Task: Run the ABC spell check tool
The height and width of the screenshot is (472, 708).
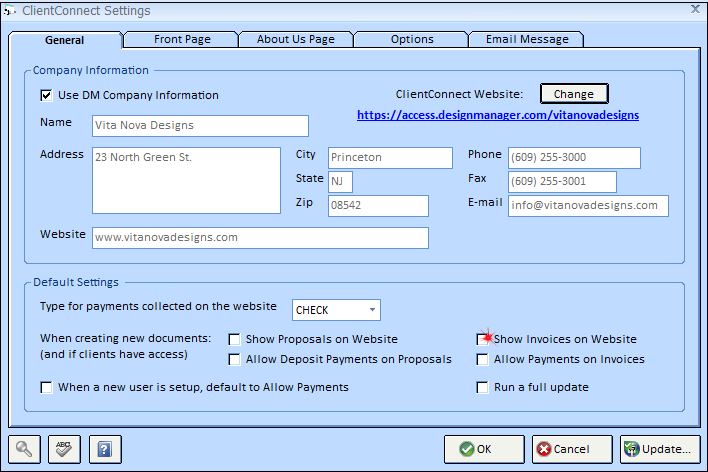Action: click(x=64, y=449)
